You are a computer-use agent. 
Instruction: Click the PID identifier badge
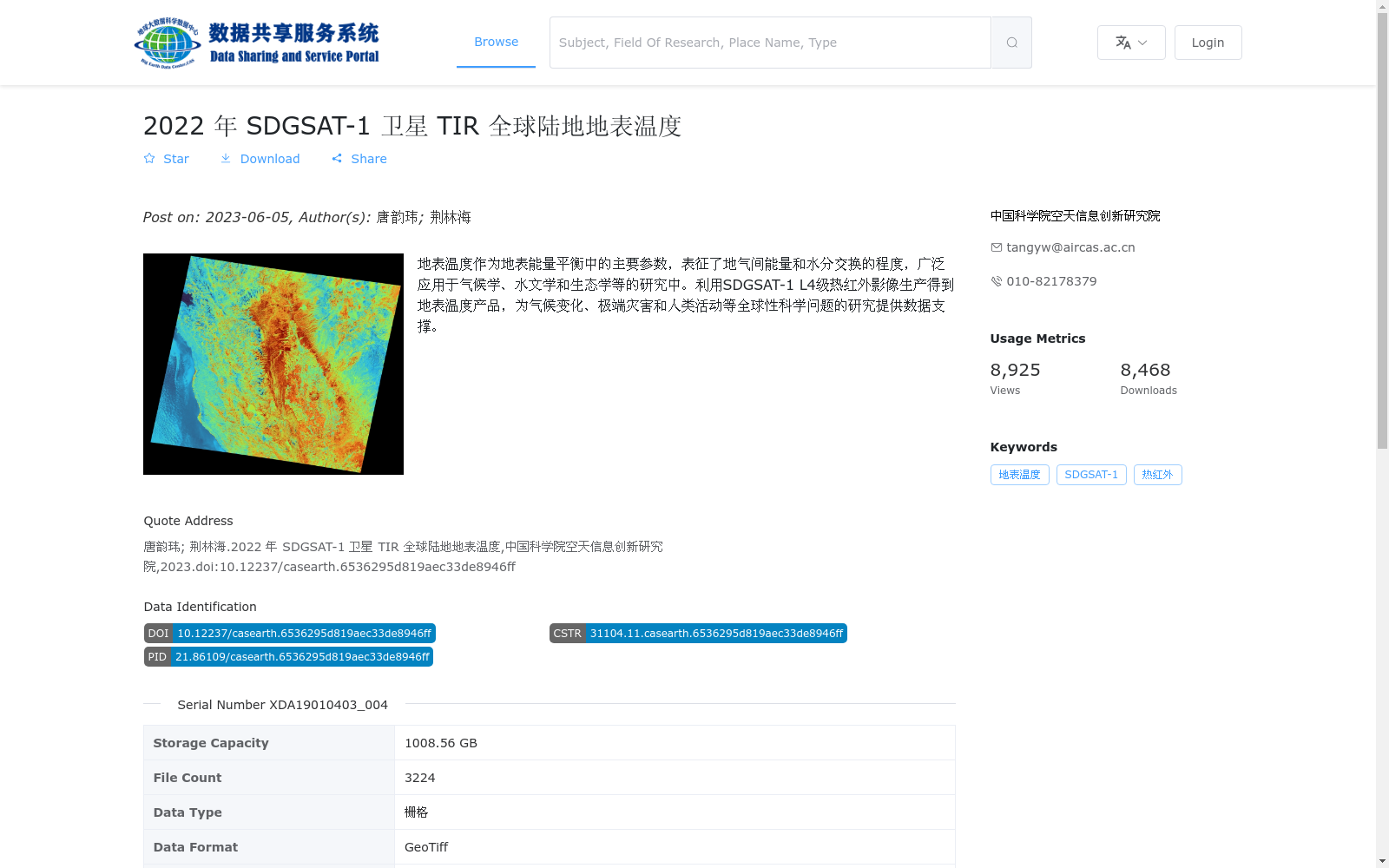288,657
